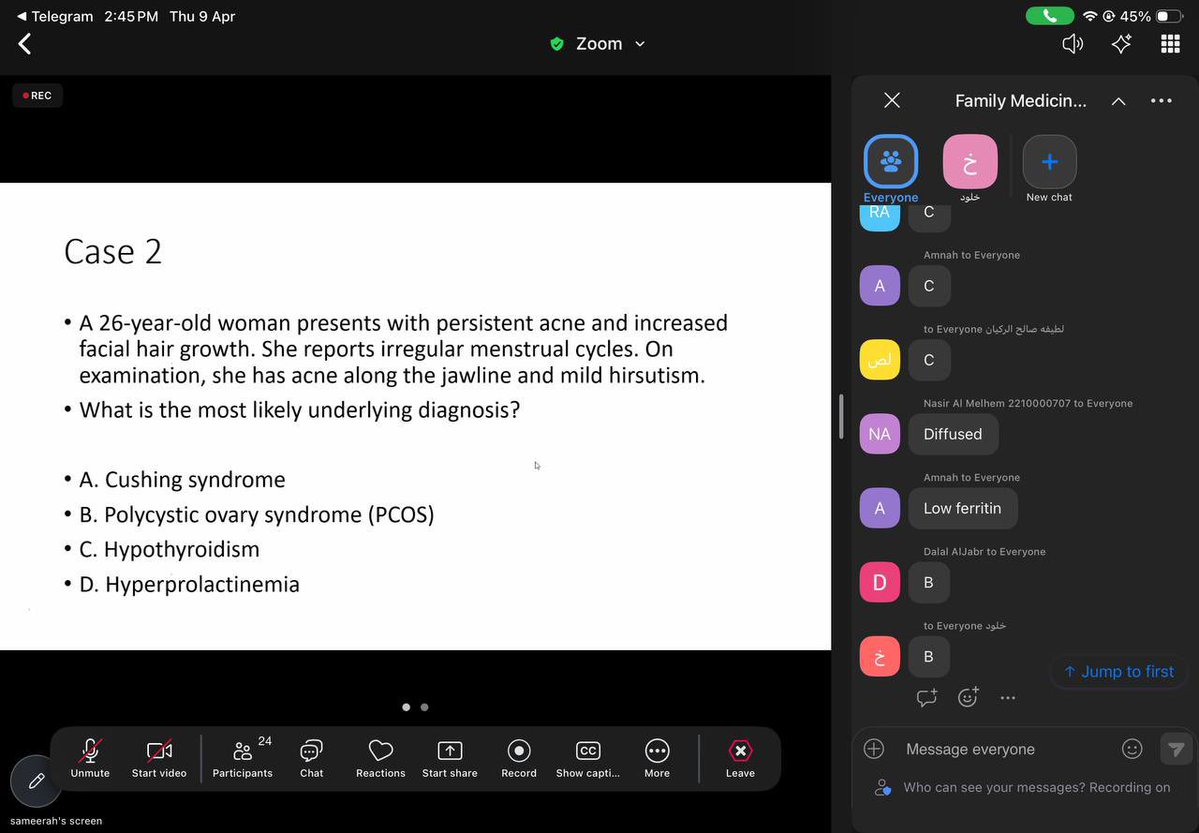Start video camera

[x=159, y=759]
